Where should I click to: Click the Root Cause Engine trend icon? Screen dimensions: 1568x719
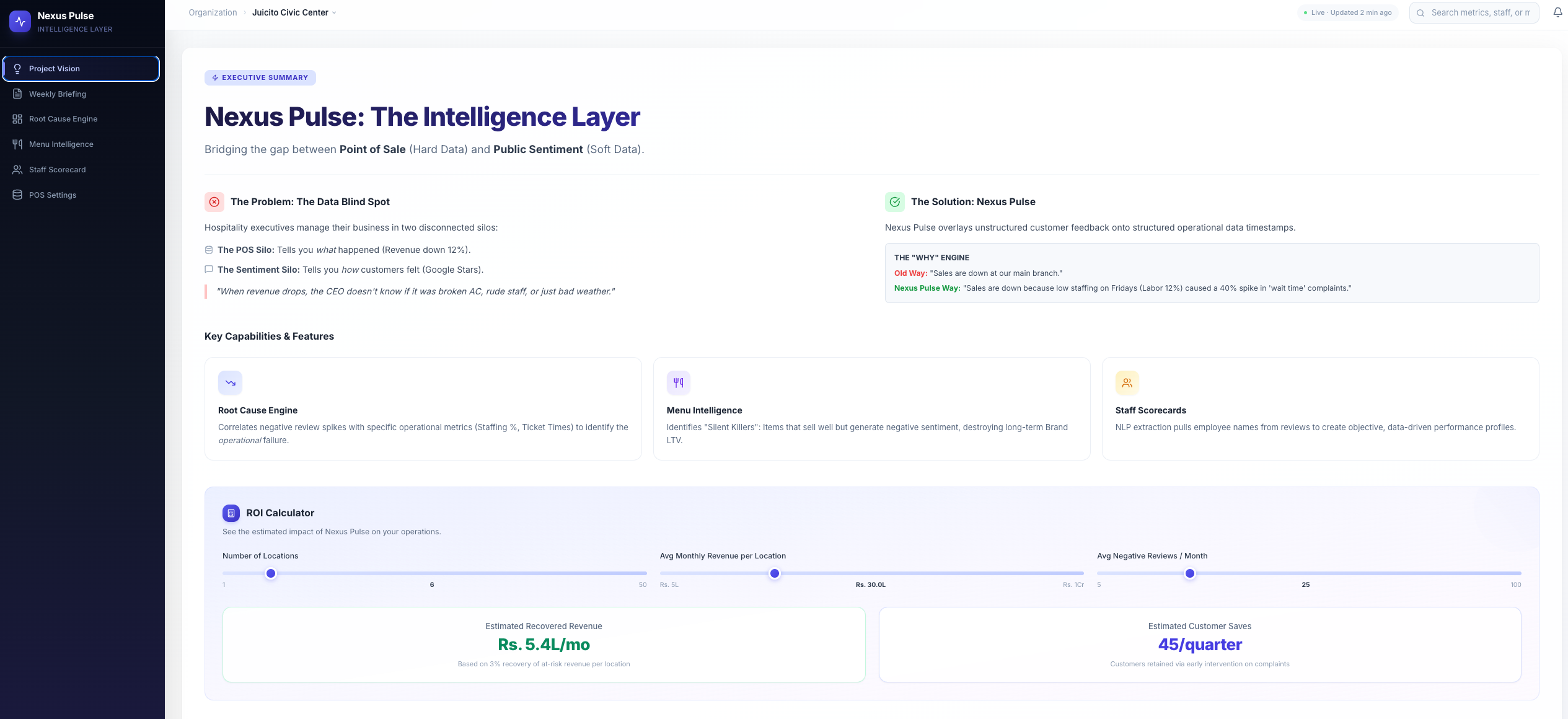(x=229, y=382)
